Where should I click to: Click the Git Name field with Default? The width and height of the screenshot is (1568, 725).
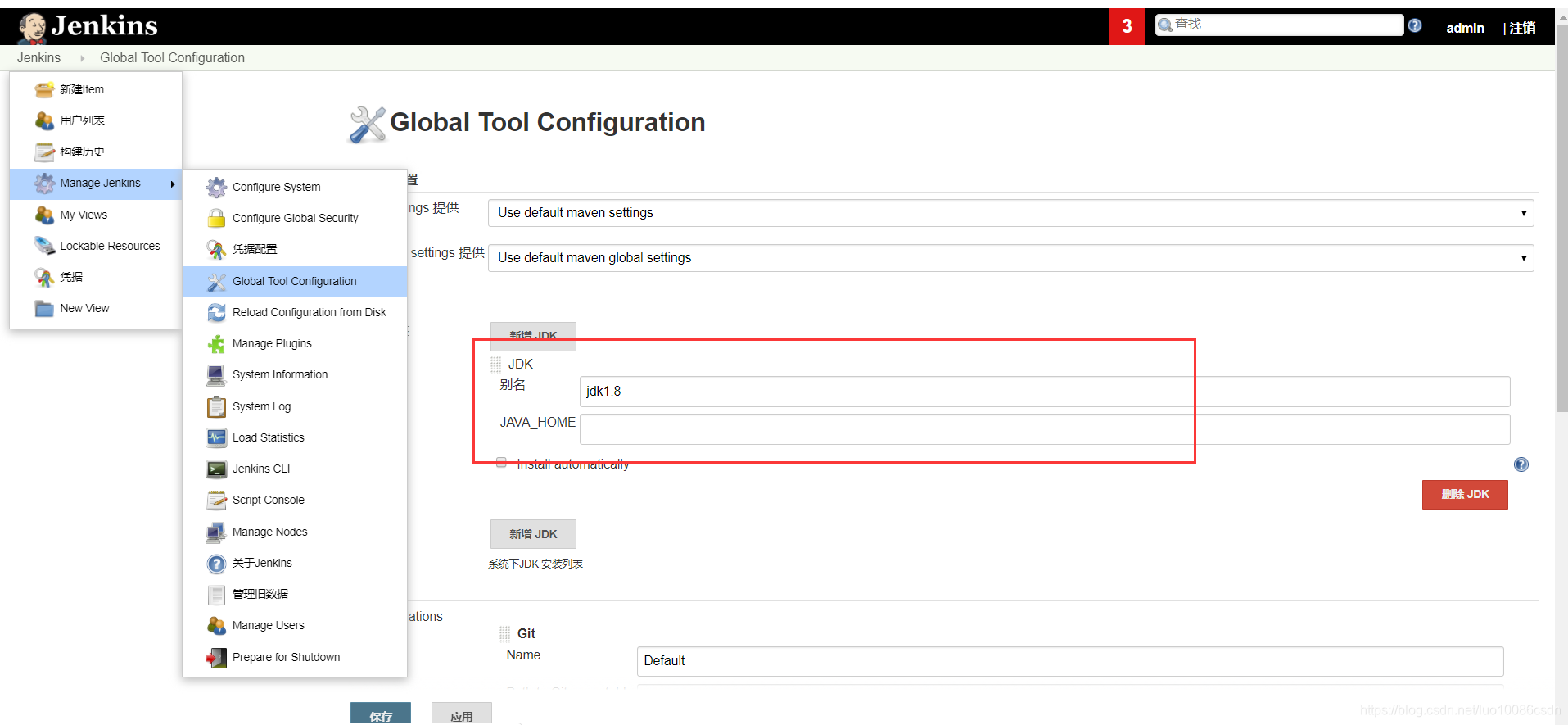[1070, 661]
